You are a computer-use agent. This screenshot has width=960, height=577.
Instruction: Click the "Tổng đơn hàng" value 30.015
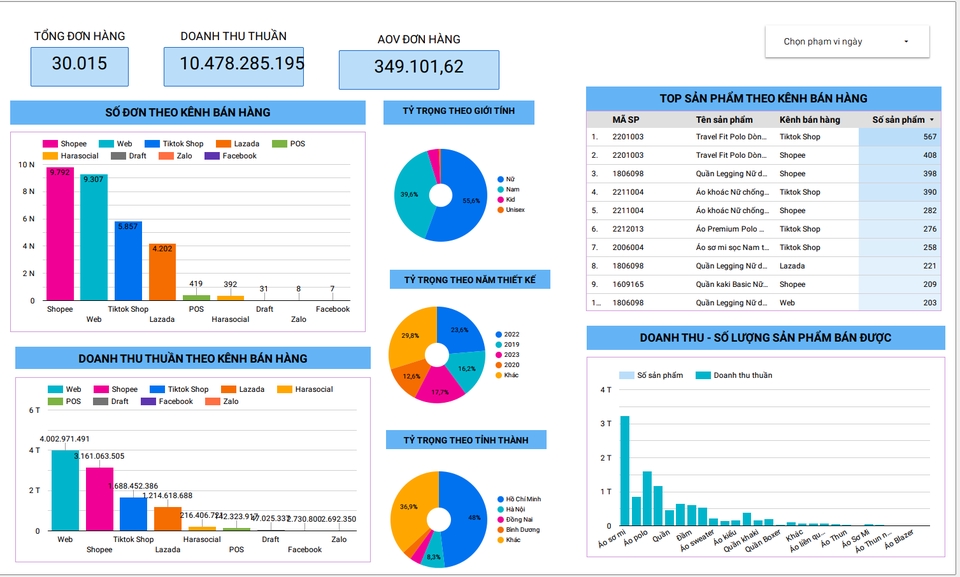click(x=79, y=64)
